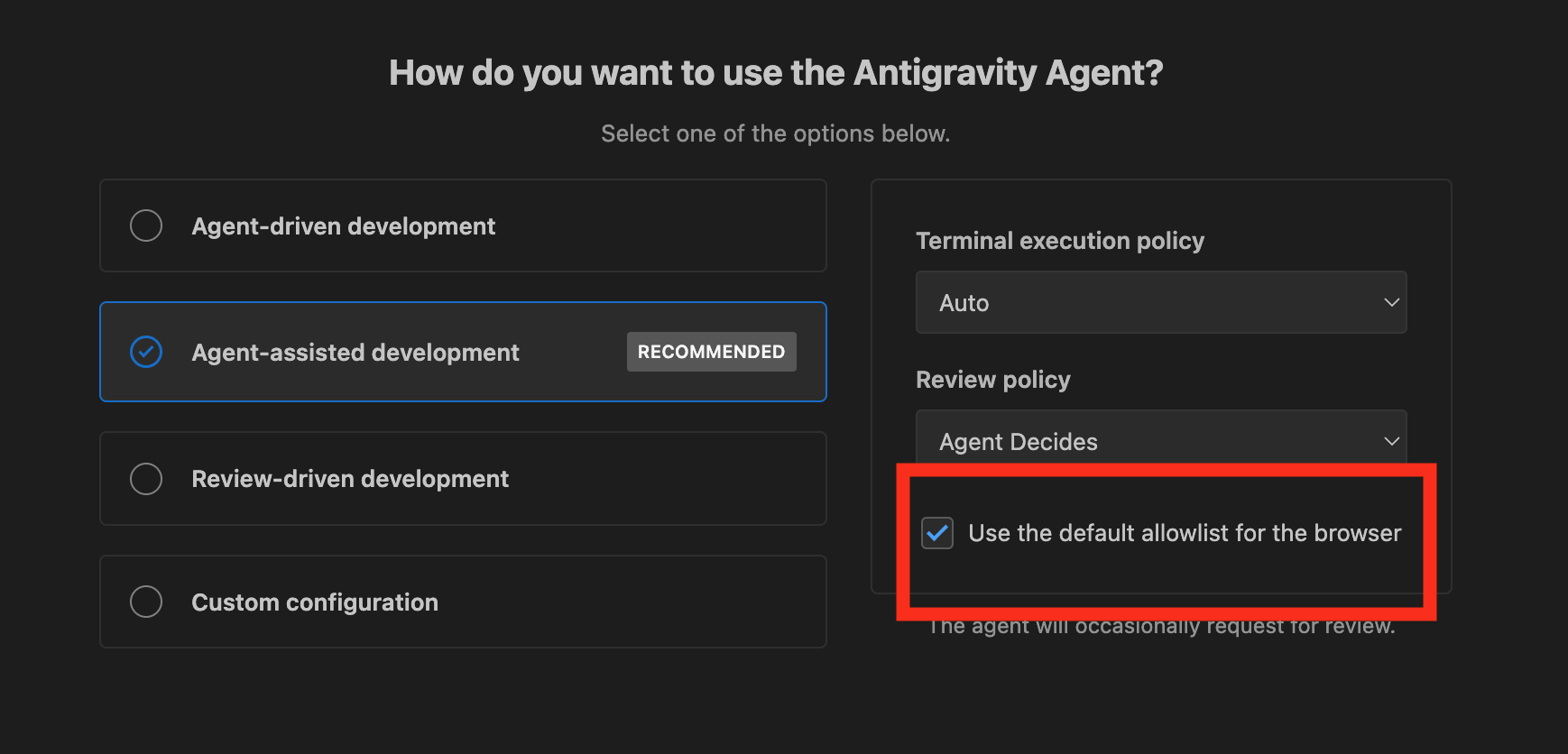
Task: Click the RECOMMENDED badge
Action: click(711, 352)
